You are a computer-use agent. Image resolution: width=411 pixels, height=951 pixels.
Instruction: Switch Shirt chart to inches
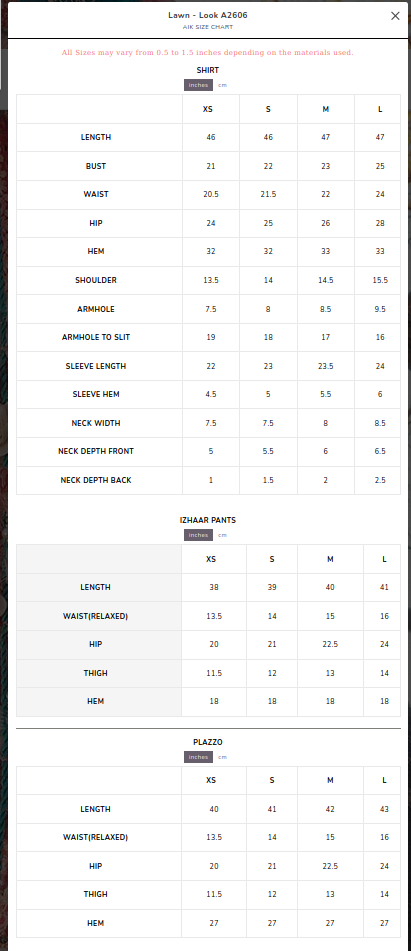click(x=199, y=85)
